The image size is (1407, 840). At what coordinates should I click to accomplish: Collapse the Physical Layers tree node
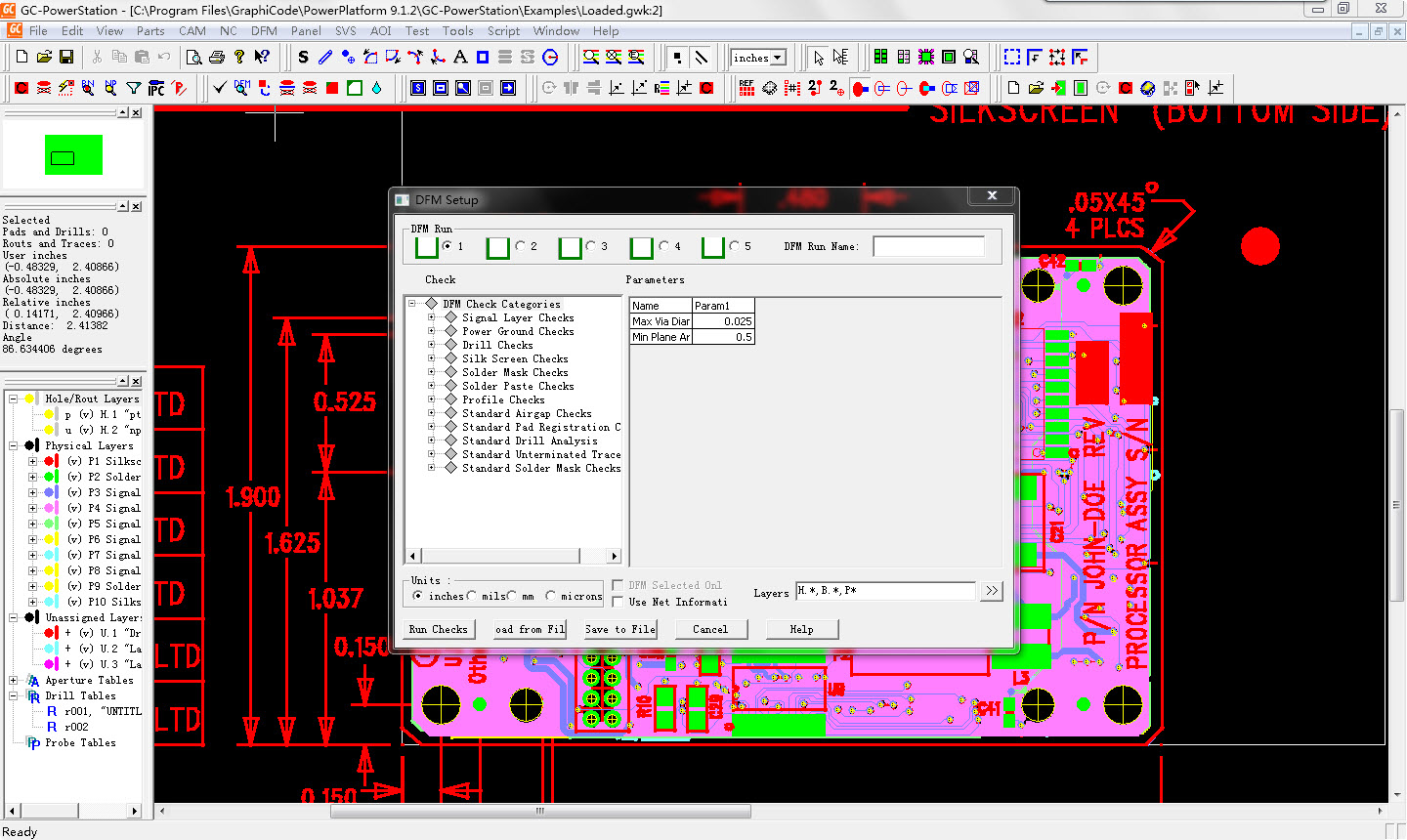[x=13, y=445]
